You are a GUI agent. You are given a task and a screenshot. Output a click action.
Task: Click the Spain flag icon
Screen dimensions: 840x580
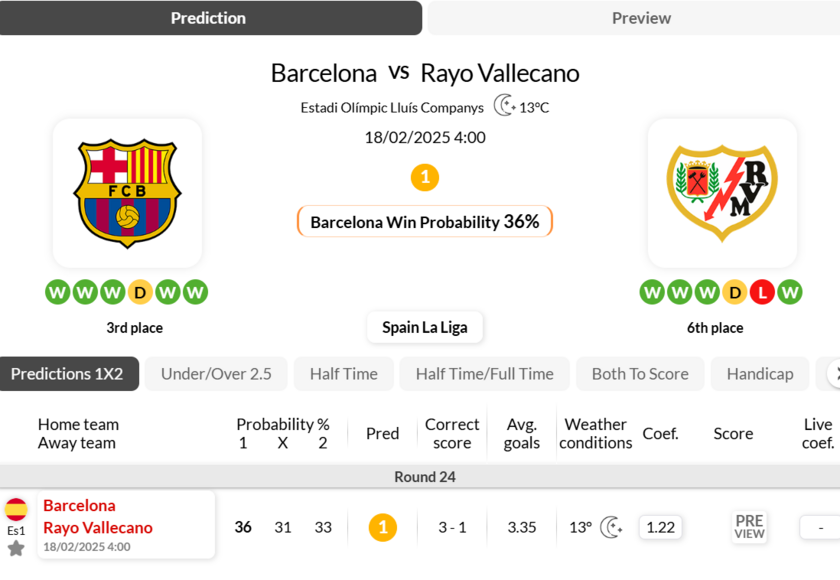(16, 509)
